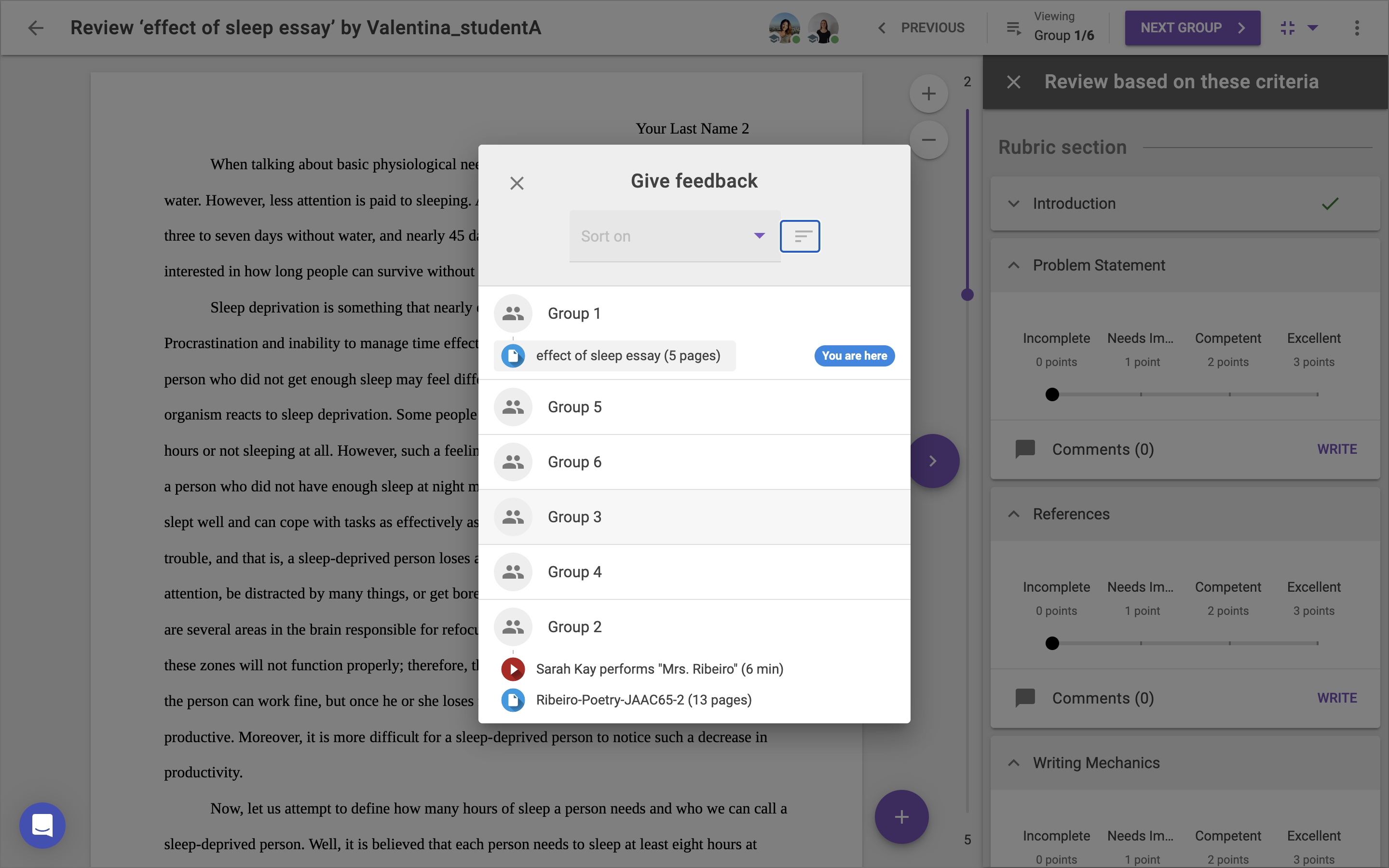Click the Group 6 people icon
The height and width of the screenshot is (868, 1389).
click(513, 462)
